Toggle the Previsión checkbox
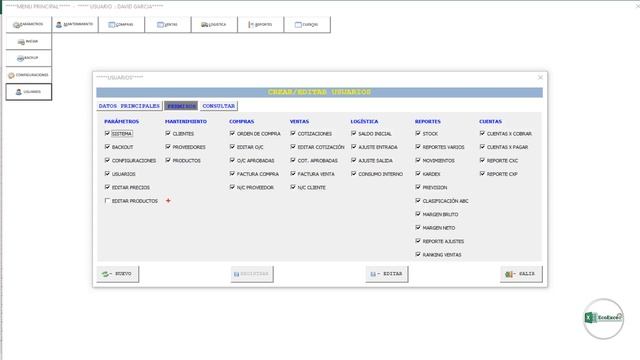The width and height of the screenshot is (640, 360). (x=418, y=187)
